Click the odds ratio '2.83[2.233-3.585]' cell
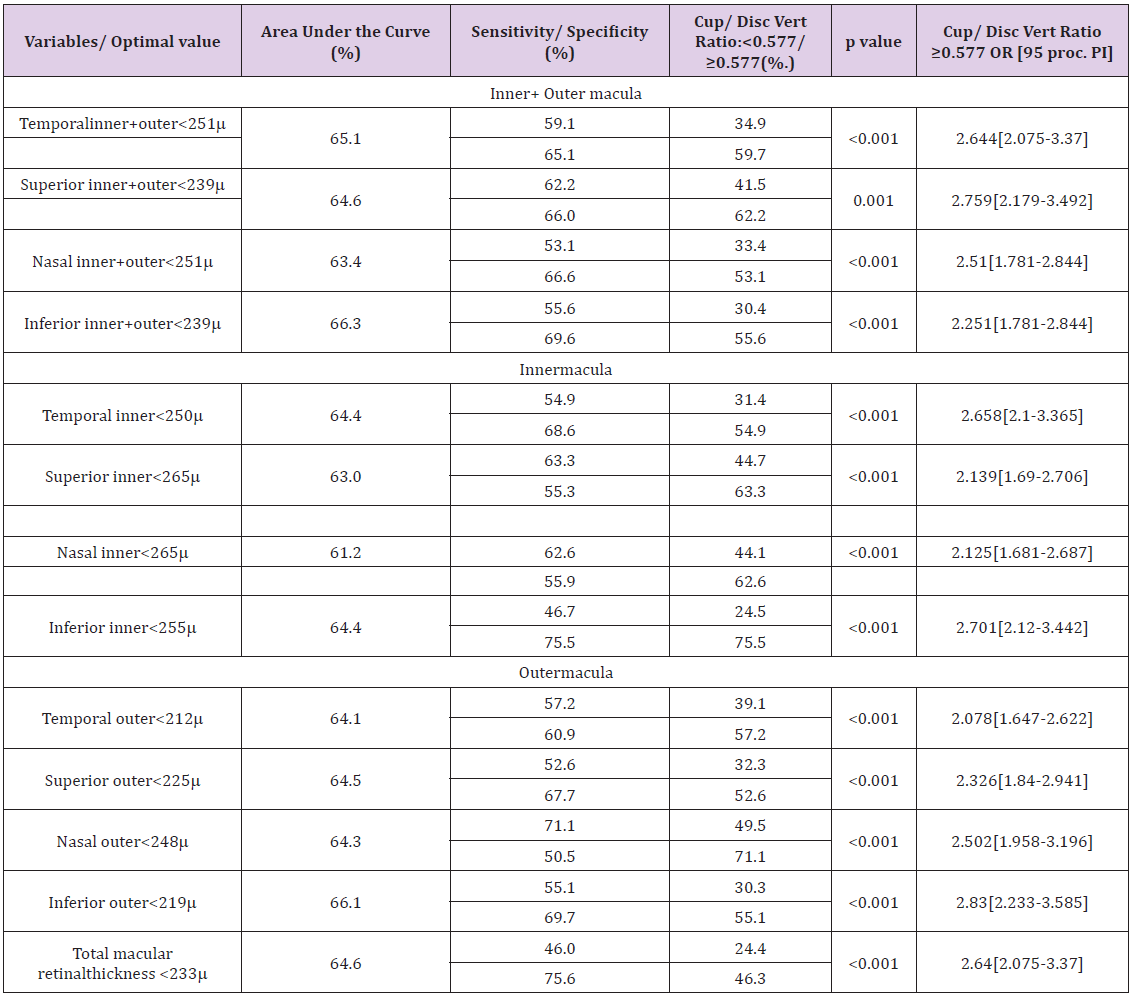The image size is (1136, 996). [1022, 902]
